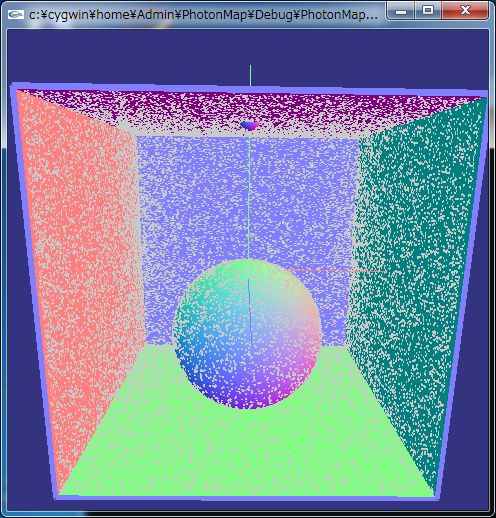Click the rainbow-shaded sphere in the render
Screen dimensions: 496x518
pyautogui.click(x=247, y=334)
